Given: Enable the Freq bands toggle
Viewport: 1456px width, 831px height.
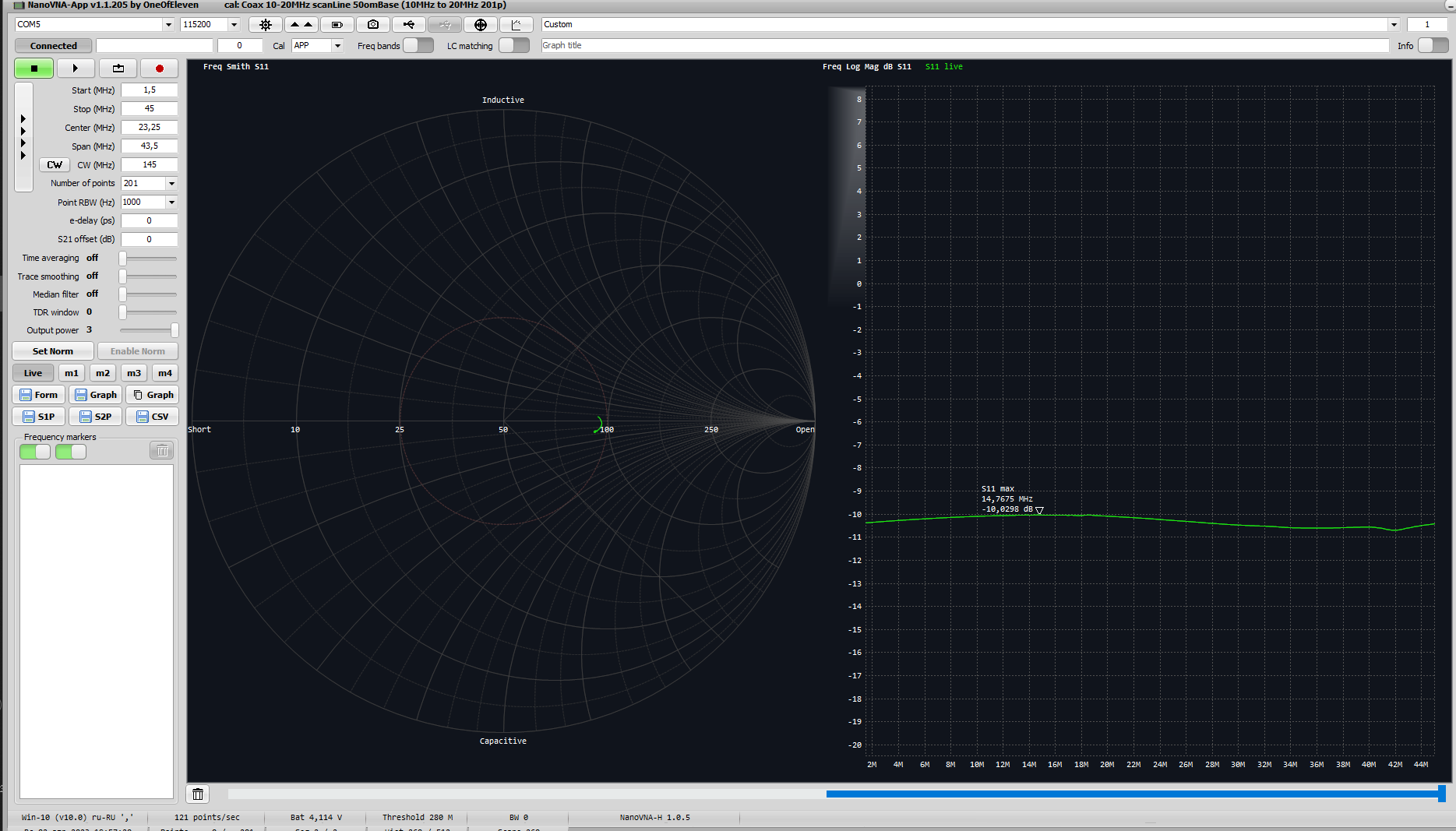Looking at the screenshot, I should pos(418,45).
